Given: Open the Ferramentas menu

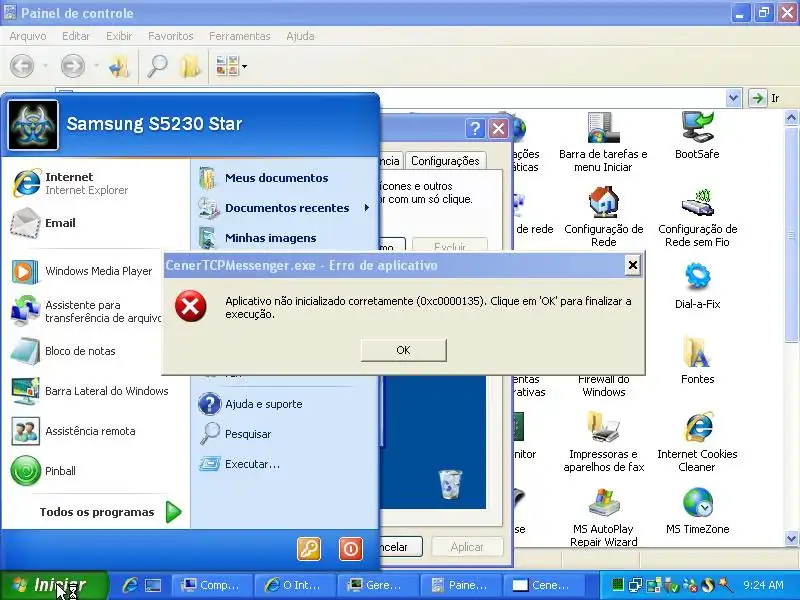Looking at the screenshot, I should (x=239, y=36).
